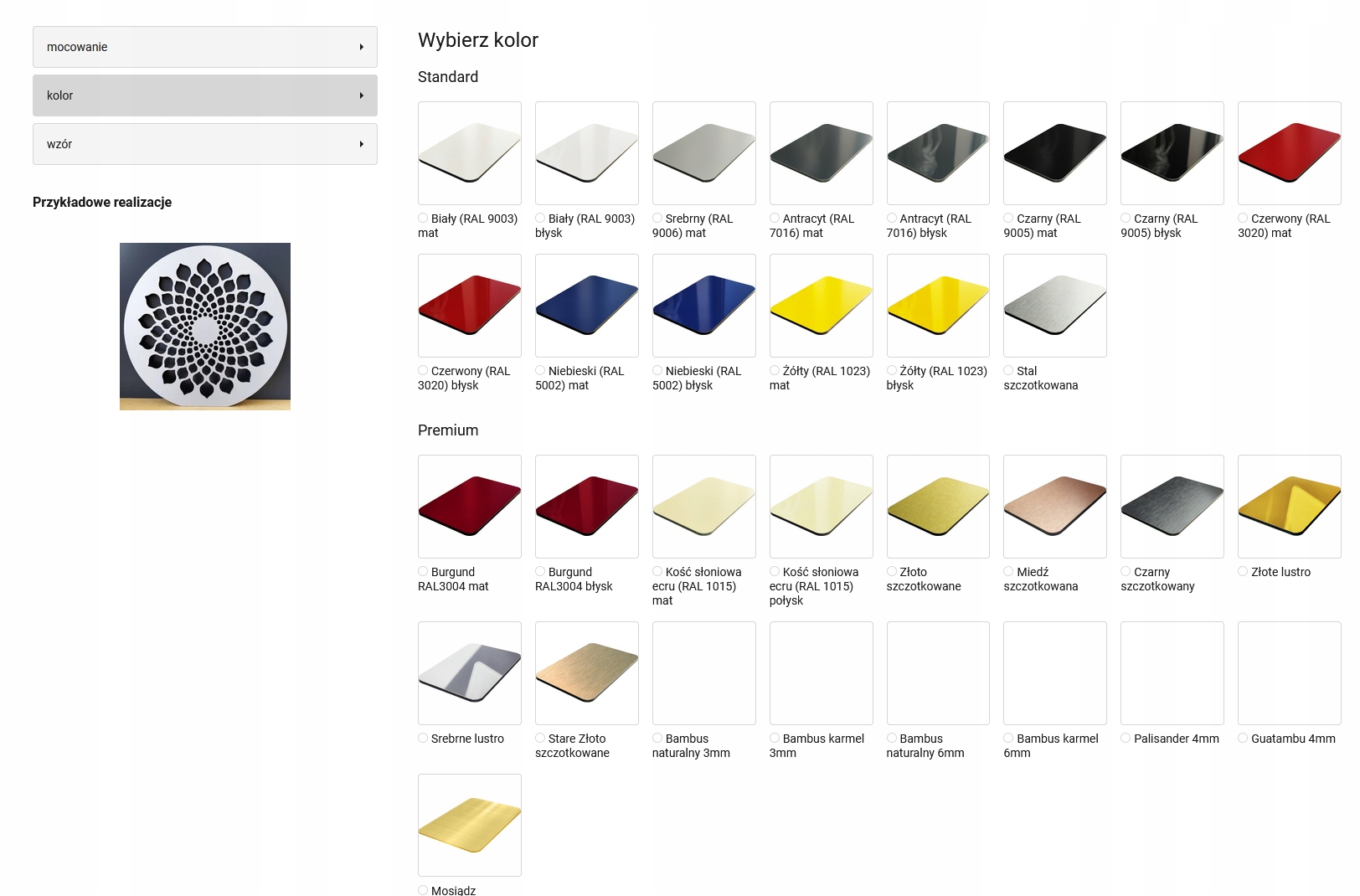Select the Miedź szczotkowana sample image

pos(1055,507)
